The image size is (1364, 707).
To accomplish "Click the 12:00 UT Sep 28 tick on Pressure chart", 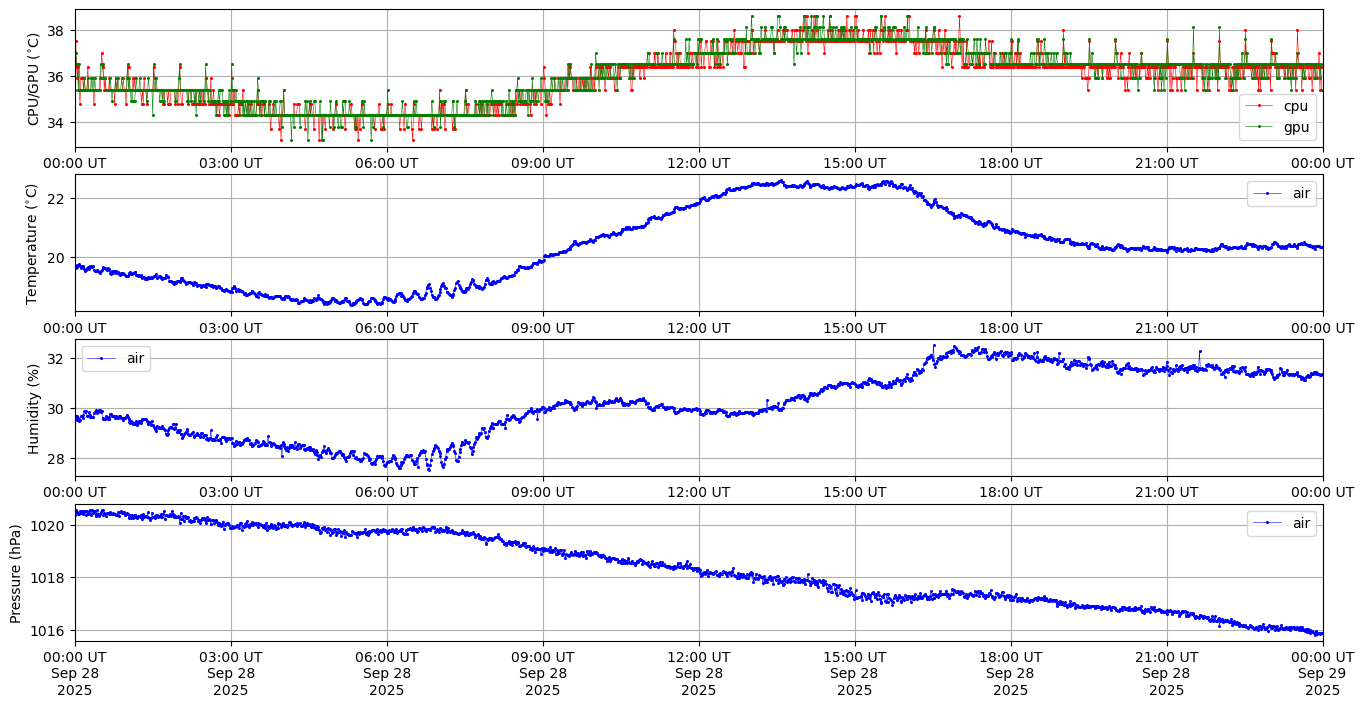I will (x=698, y=673).
